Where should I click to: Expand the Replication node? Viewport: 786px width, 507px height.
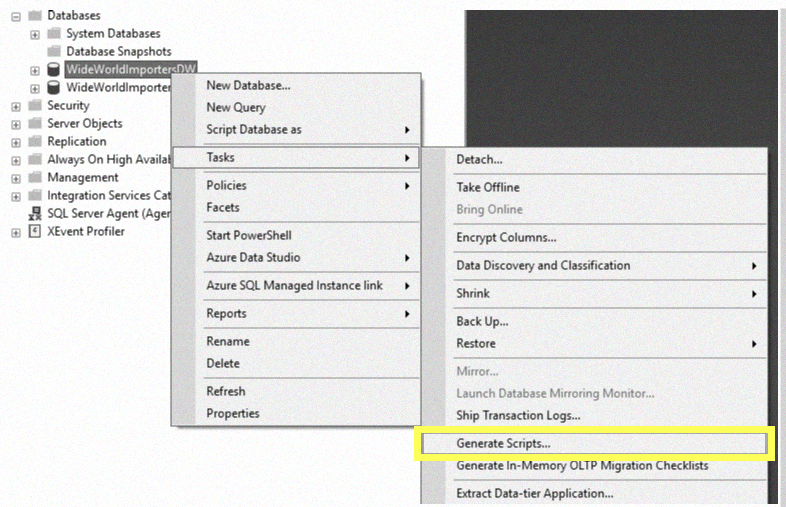[x=16, y=143]
